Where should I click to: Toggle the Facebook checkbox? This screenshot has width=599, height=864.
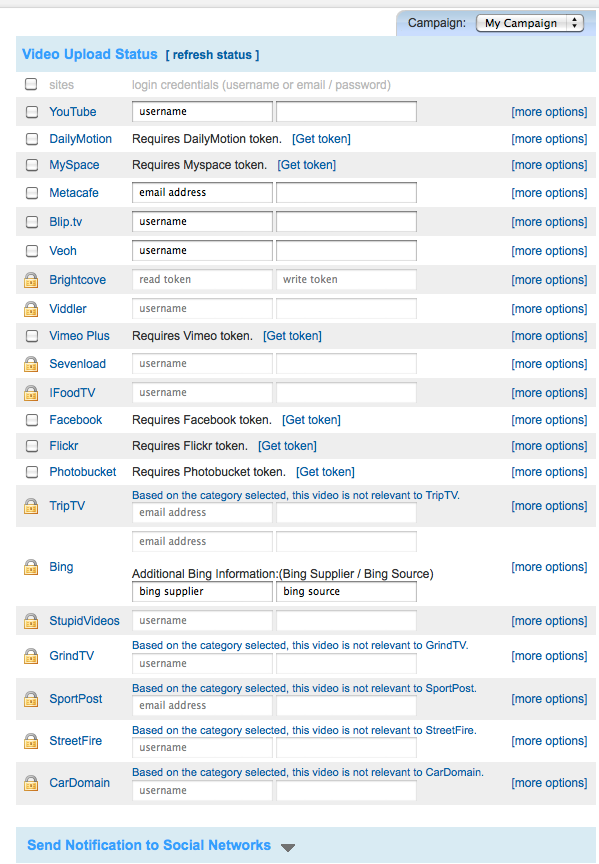pyautogui.click(x=32, y=420)
